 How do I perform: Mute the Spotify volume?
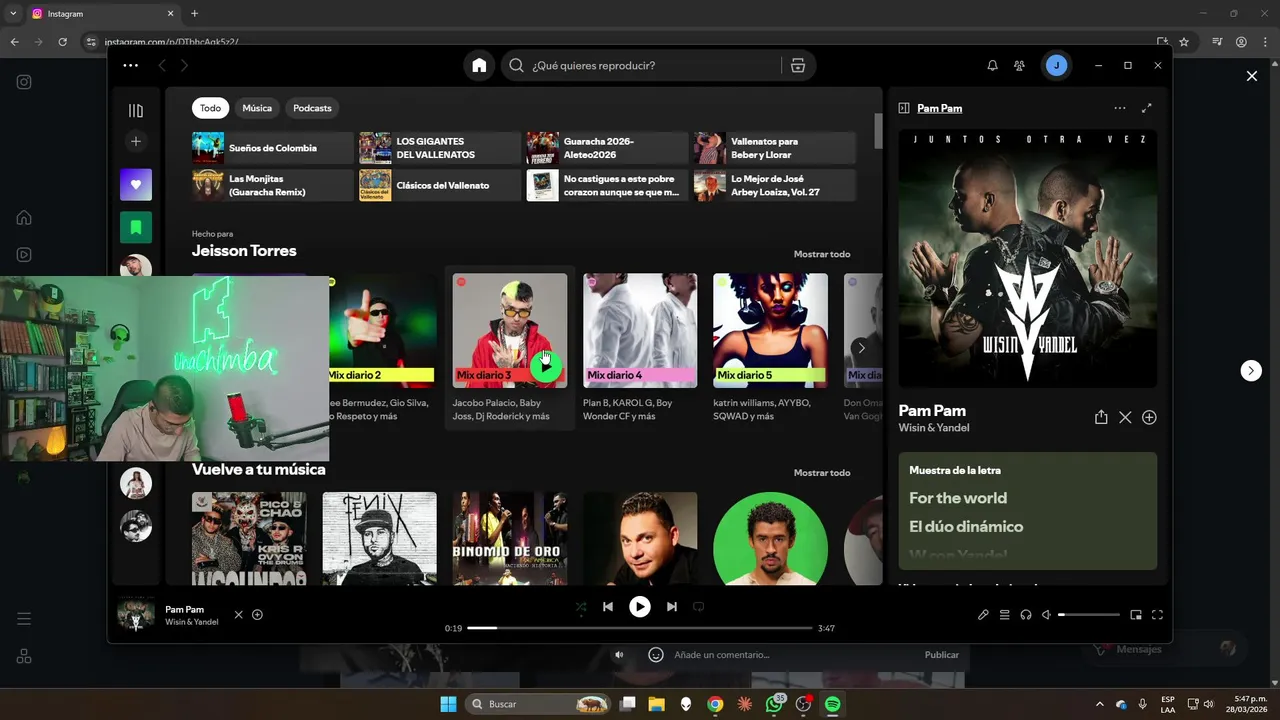pos(1046,615)
